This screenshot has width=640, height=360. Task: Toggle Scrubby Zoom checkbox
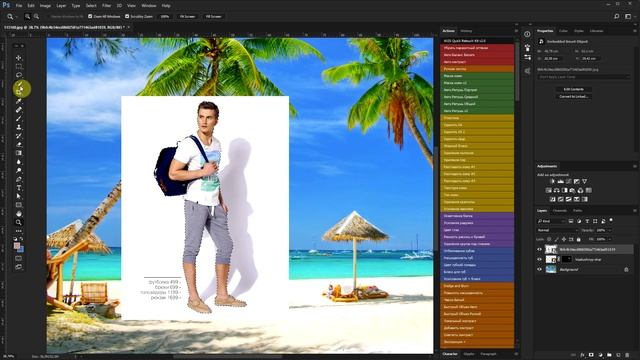point(127,16)
